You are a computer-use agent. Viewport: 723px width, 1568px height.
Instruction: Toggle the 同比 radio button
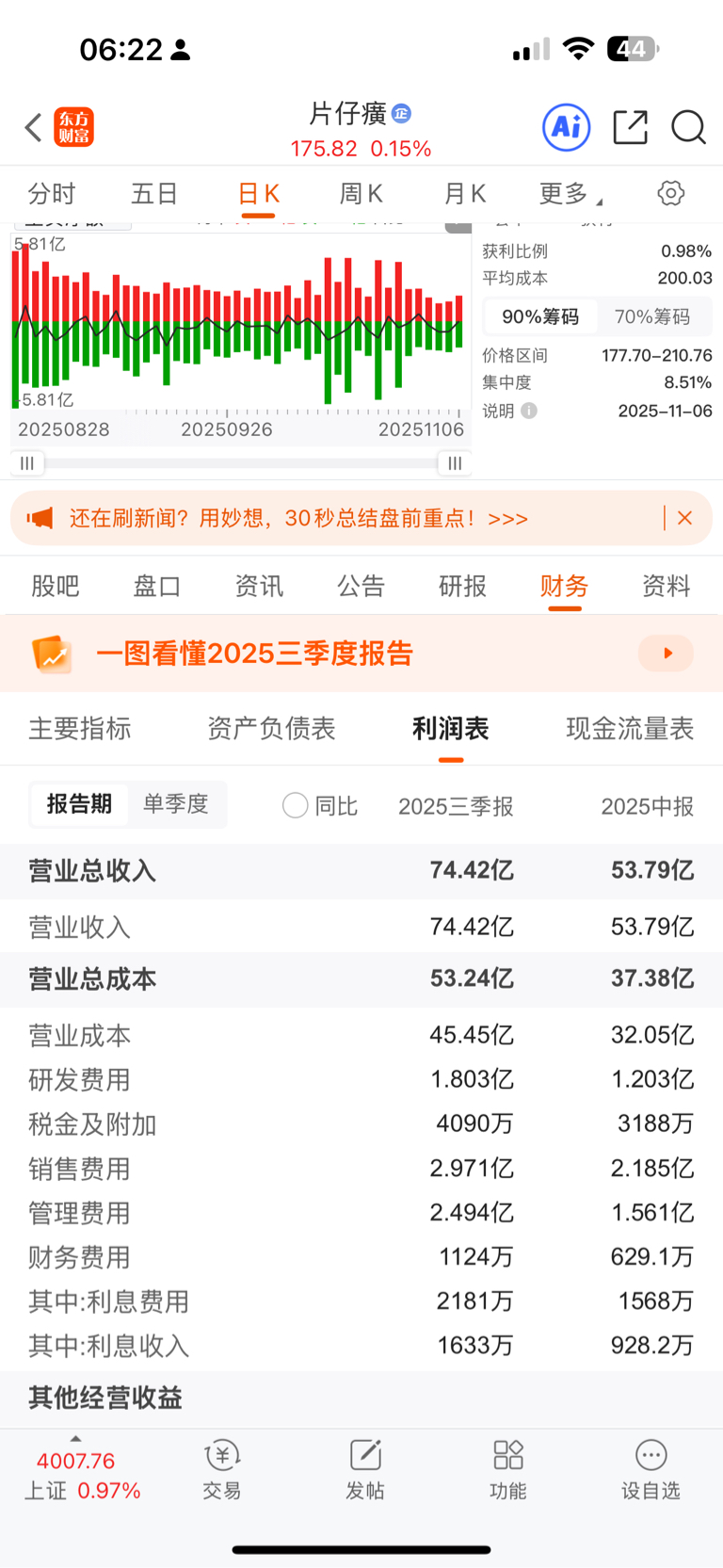tap(296, 805)
